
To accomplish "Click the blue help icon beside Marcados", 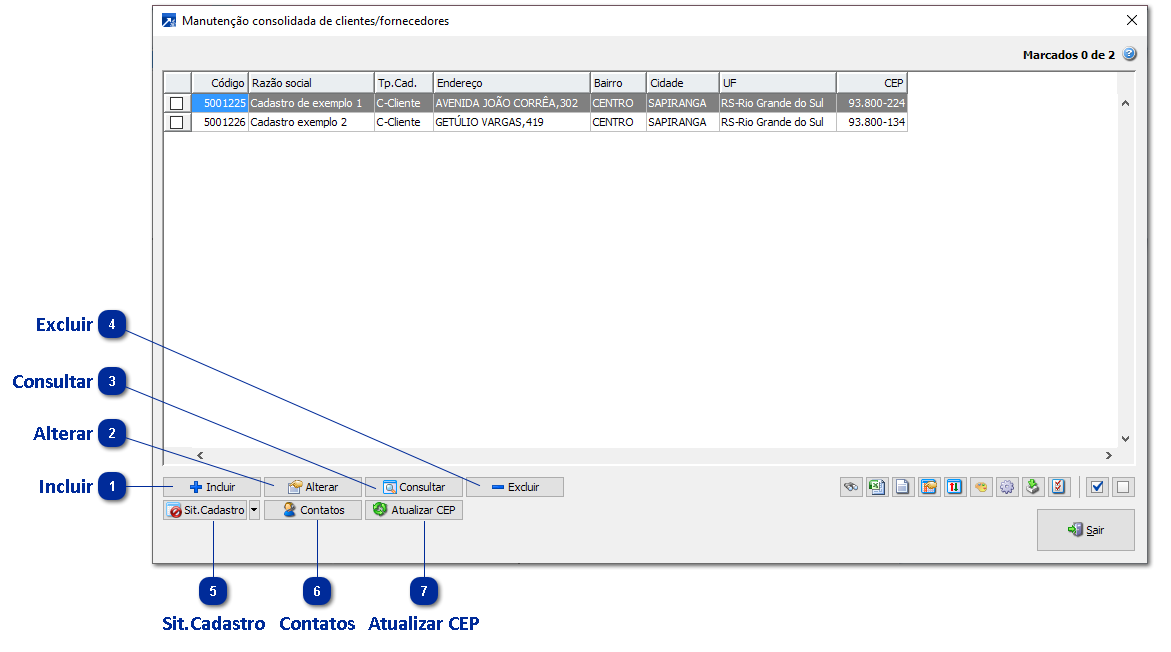I will 1129,54.
